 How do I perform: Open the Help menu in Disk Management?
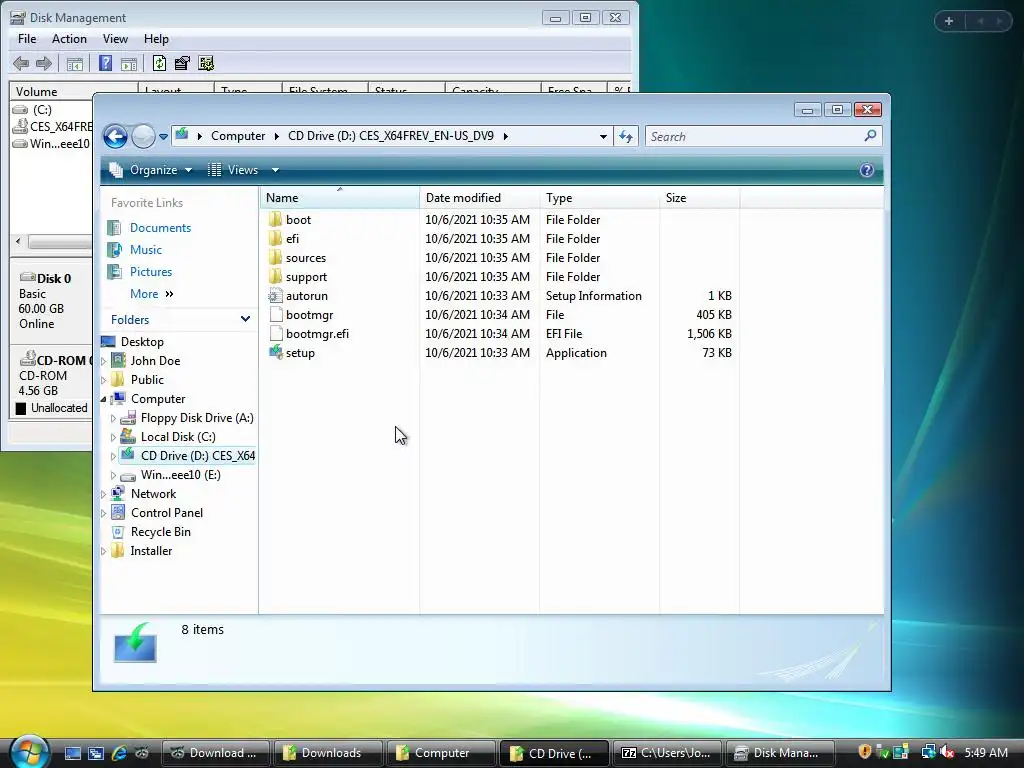(x=156, y=39)
